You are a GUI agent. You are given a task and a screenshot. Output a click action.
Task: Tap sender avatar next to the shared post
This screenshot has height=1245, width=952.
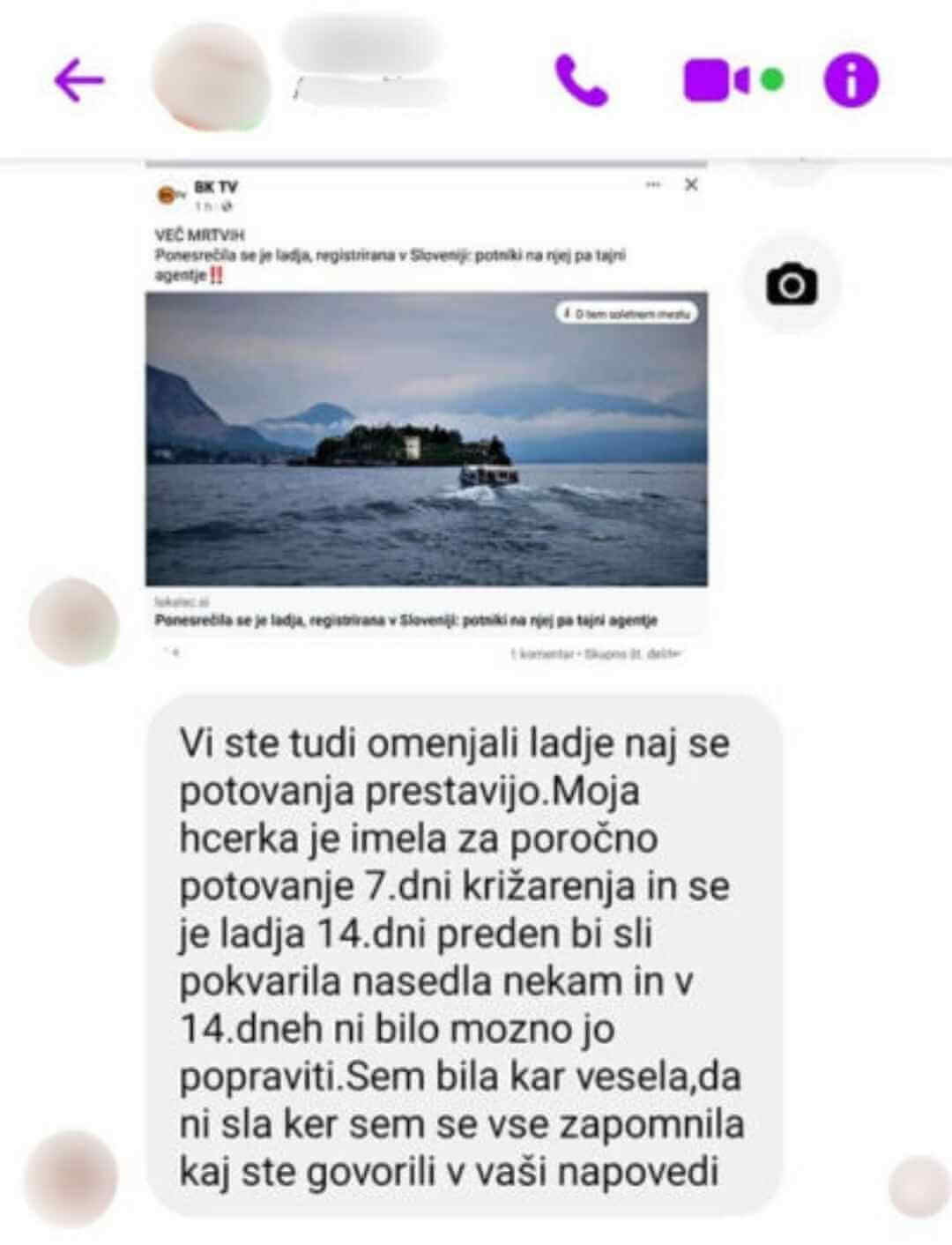74,622
